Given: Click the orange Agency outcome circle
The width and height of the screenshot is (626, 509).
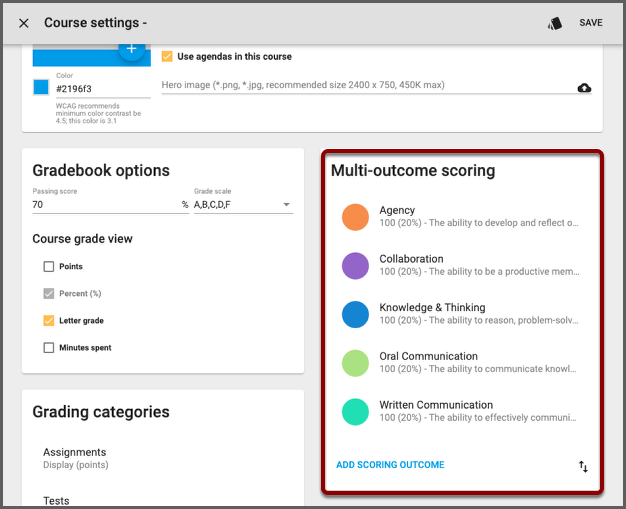Looking at the screenshot, I should pos(355,217).
